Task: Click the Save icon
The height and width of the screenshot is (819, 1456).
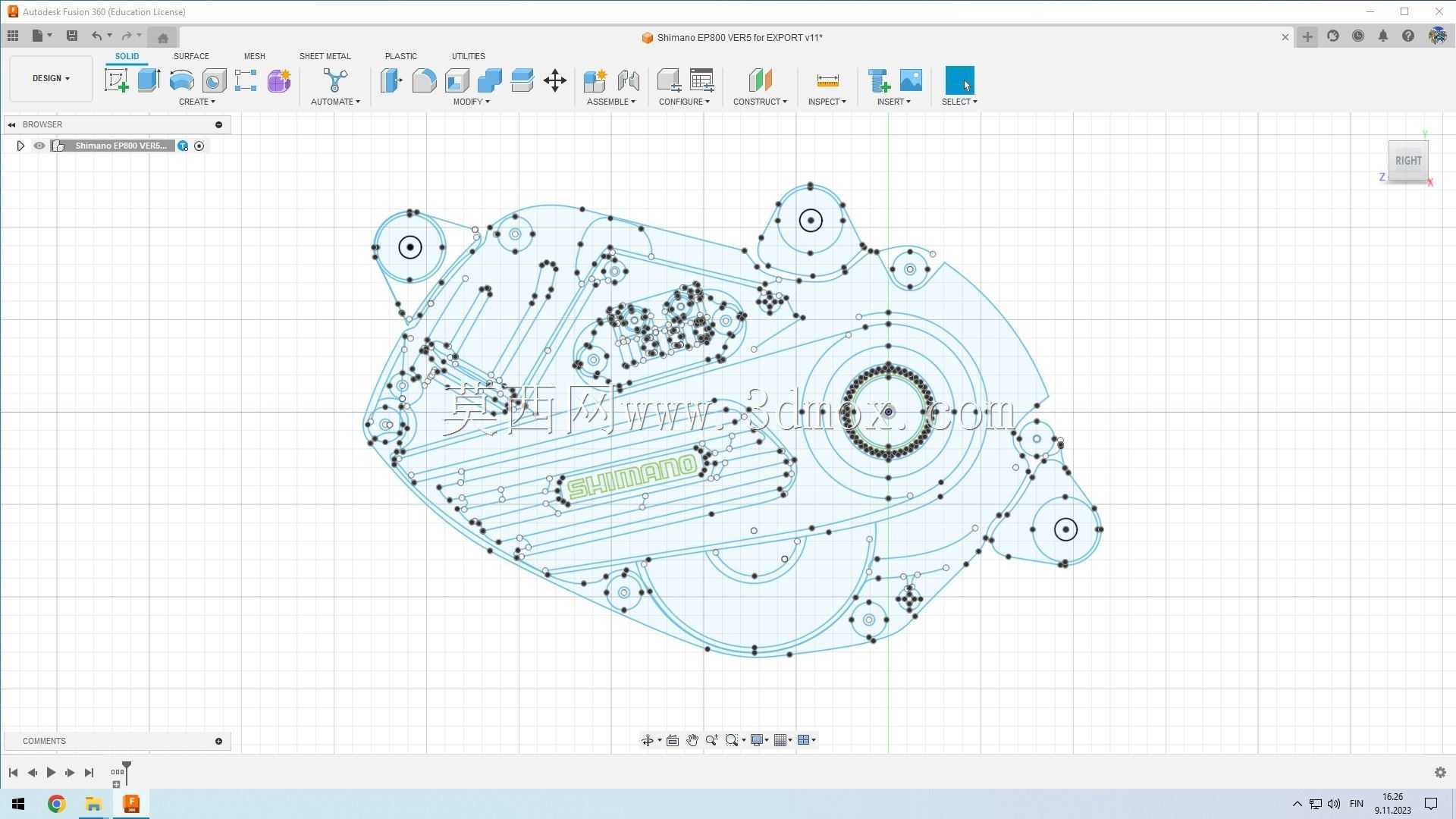Action: tap(72, 36)
